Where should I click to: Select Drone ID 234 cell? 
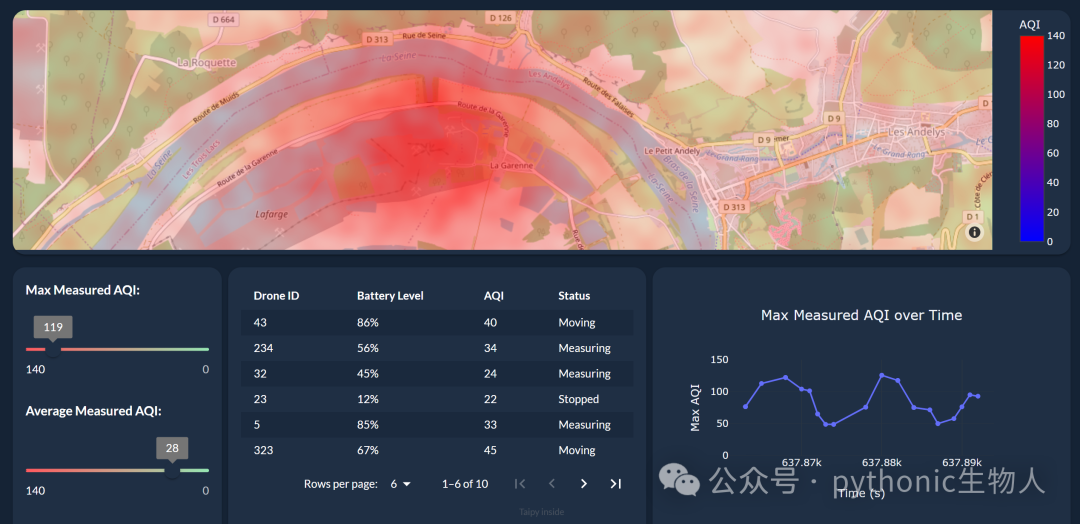[263, 348]
